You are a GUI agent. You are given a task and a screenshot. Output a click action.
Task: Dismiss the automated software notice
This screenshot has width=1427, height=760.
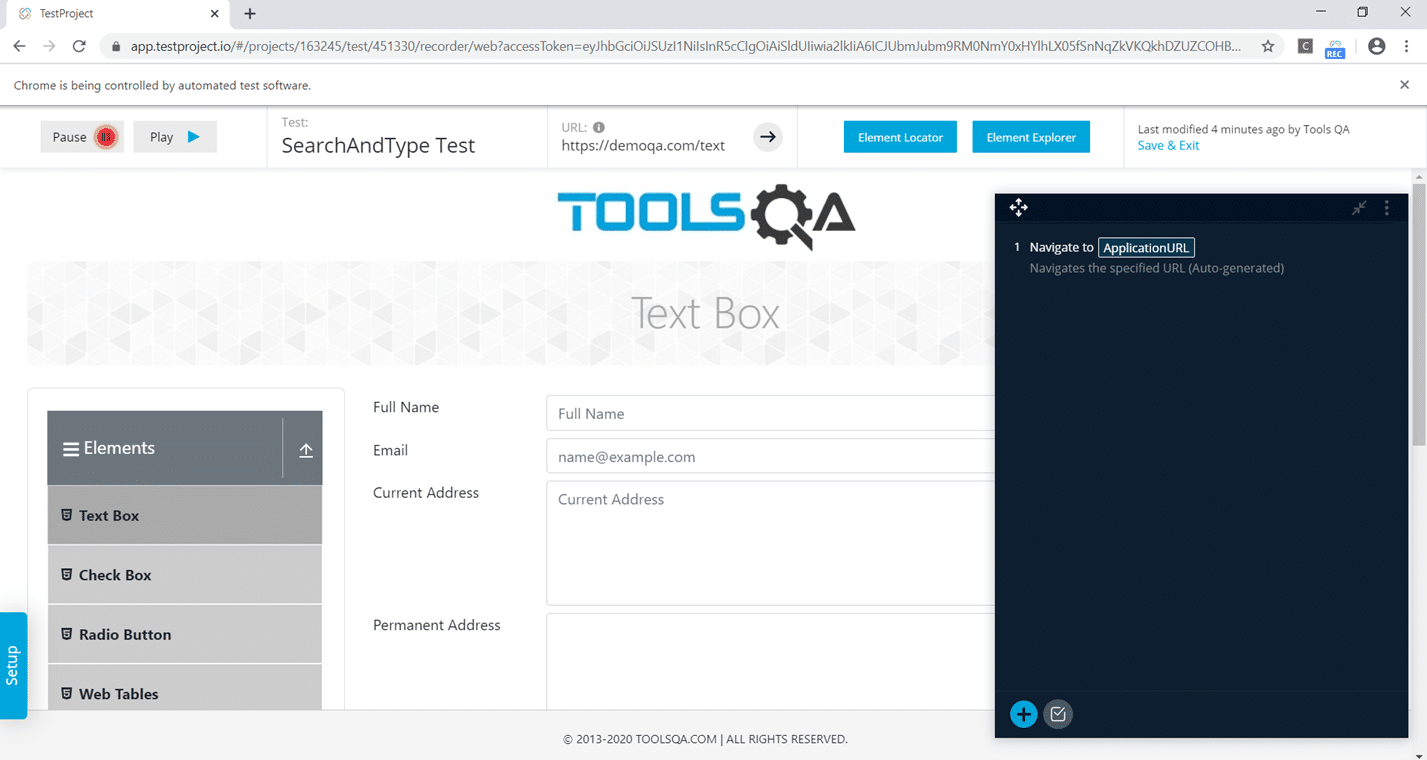click(1405, 85)
